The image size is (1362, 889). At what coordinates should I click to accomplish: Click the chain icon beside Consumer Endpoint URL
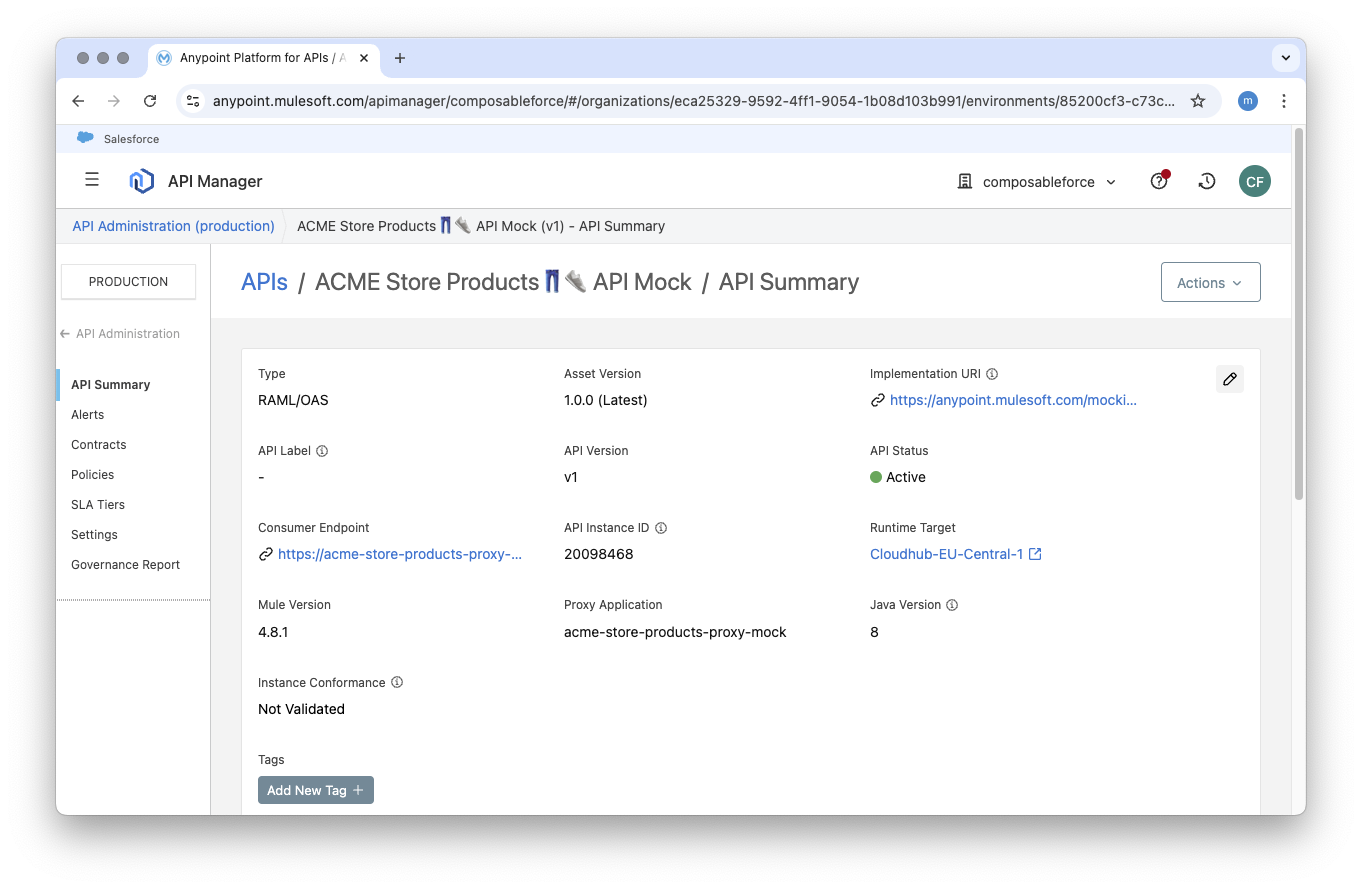(x=265, y=554)
